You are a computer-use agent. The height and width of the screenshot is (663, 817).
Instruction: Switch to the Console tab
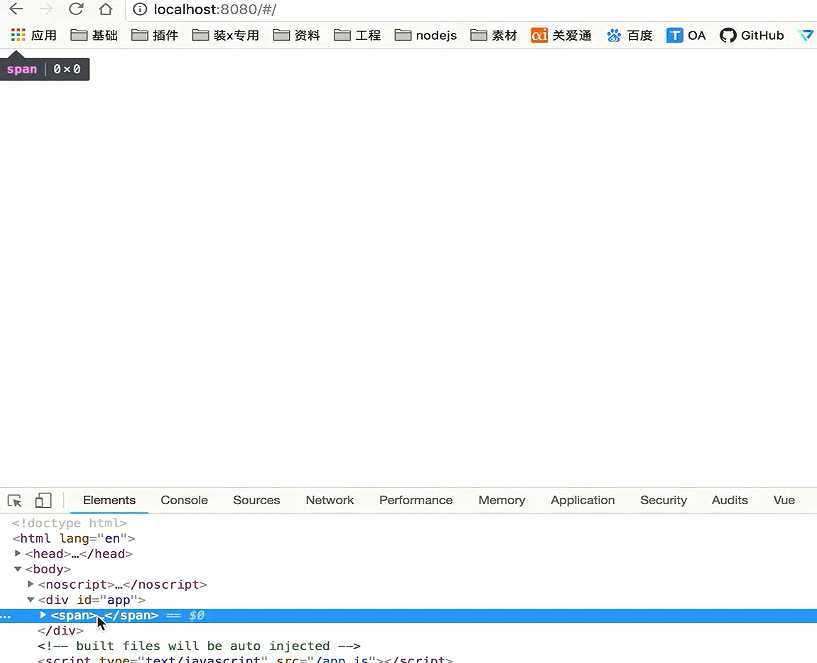184,500
